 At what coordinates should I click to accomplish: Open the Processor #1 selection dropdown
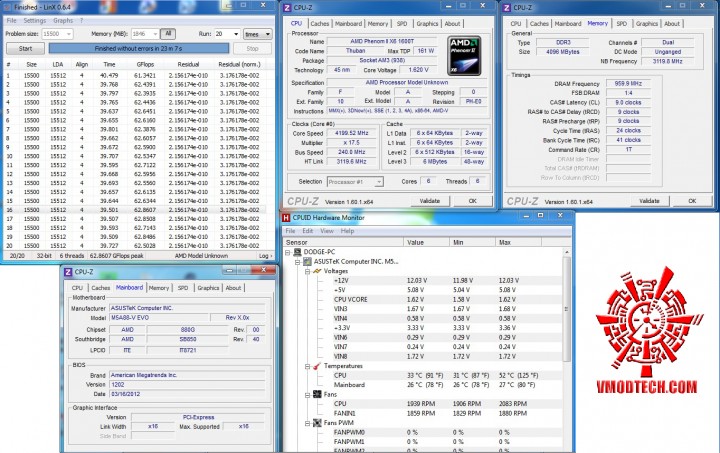[379, 182]
